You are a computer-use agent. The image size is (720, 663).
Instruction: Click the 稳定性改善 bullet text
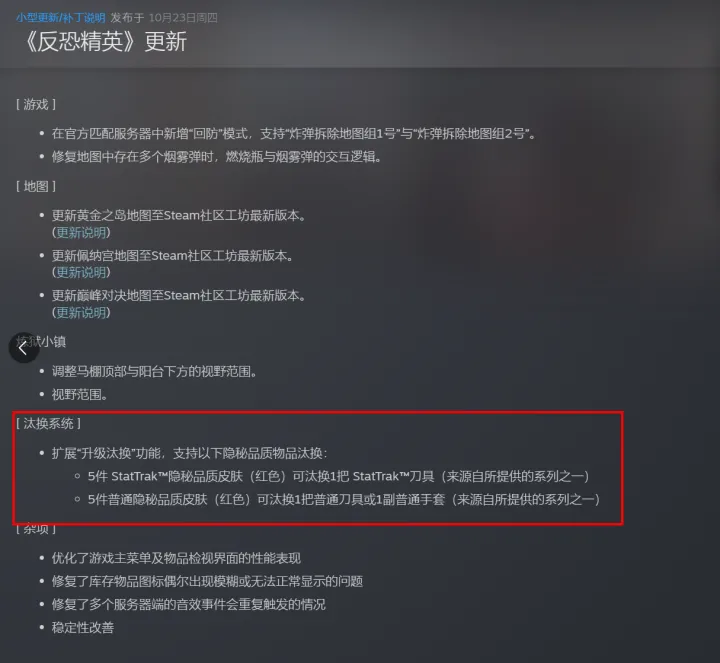[x=83, y=628]
